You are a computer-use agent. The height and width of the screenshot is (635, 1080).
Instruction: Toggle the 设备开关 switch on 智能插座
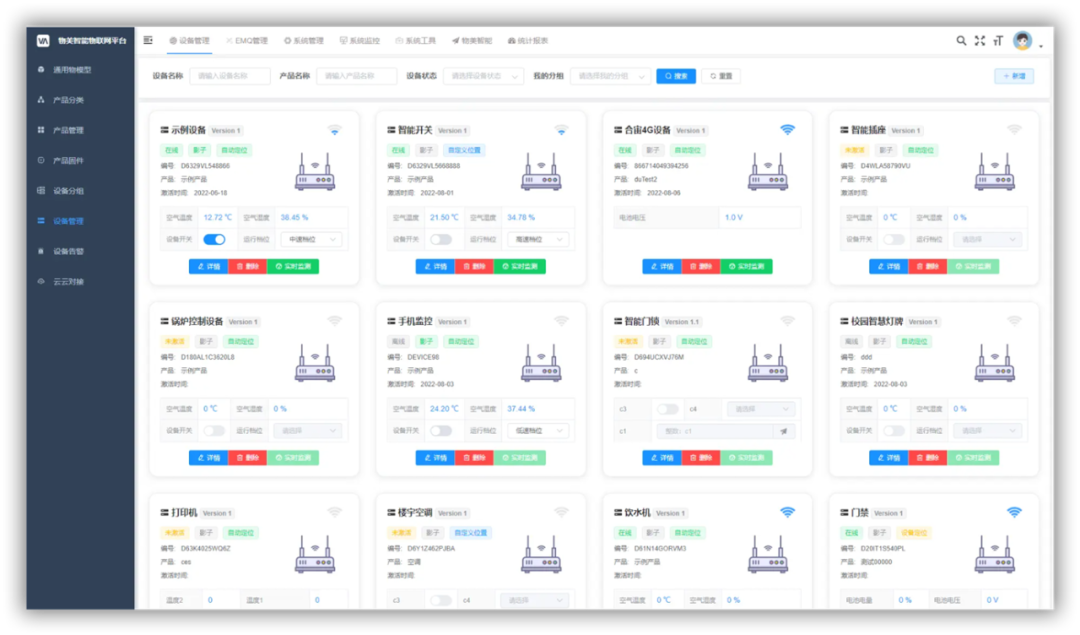pos(894,240)
